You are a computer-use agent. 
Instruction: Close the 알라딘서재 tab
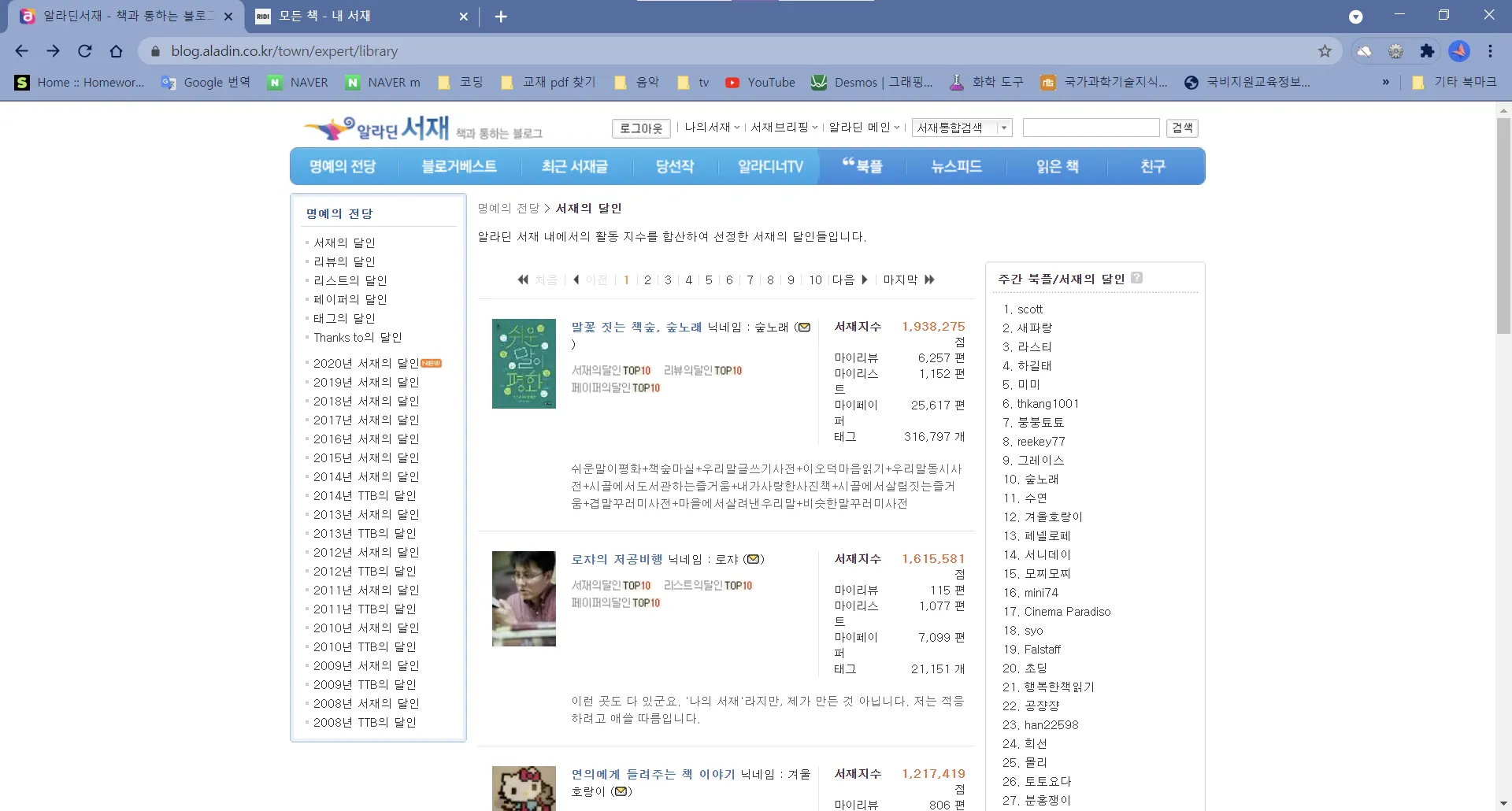coord(228,17)
